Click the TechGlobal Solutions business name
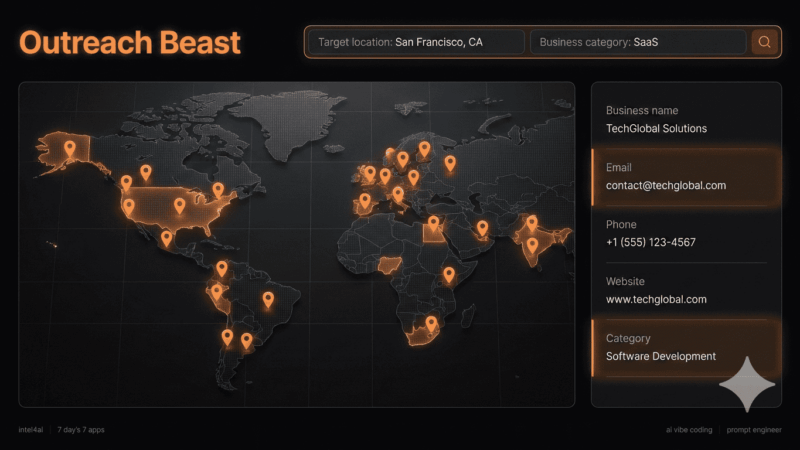 click(x=656, y=129)
